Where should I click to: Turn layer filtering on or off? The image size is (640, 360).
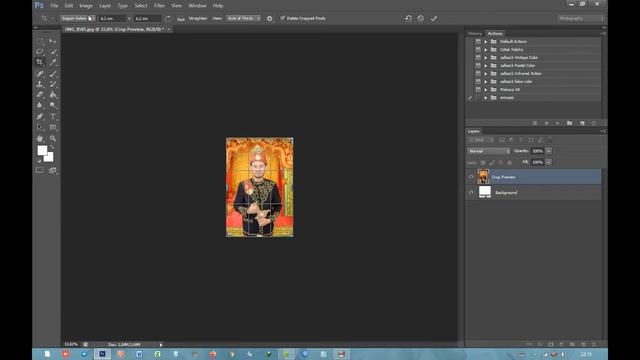tap(550, 139)
